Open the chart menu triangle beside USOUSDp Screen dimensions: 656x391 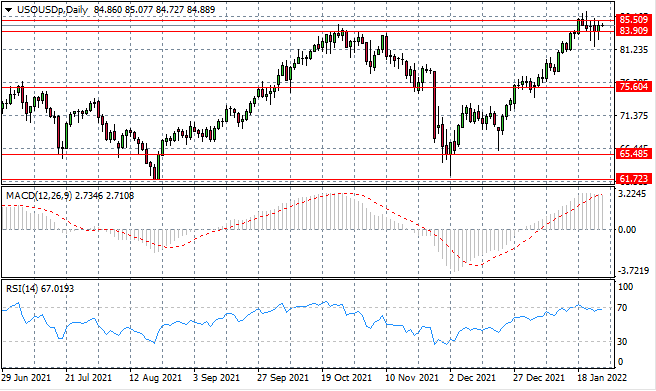(x=8, y=10)
